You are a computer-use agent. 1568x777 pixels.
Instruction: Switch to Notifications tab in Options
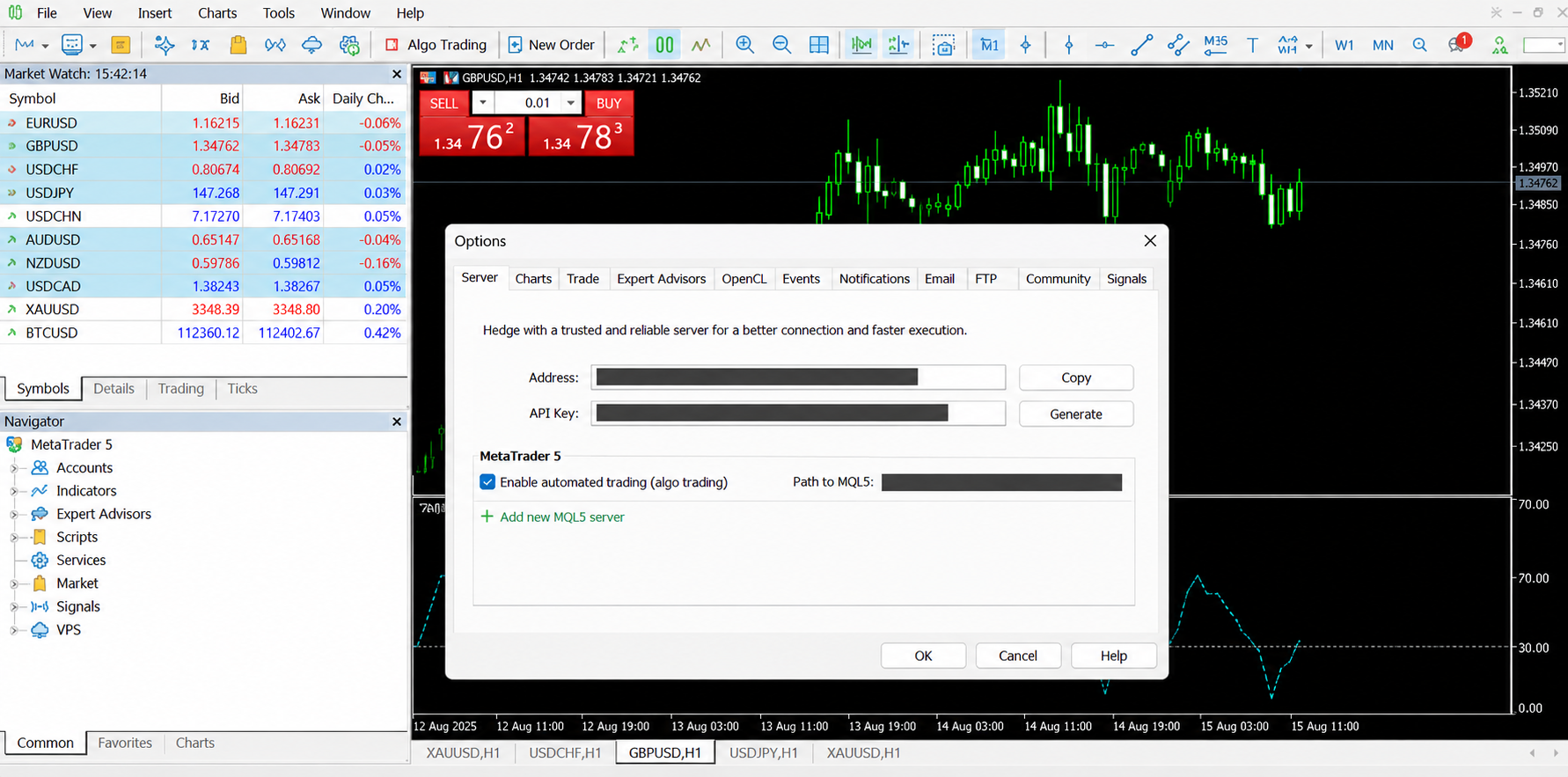coord(874,279)
